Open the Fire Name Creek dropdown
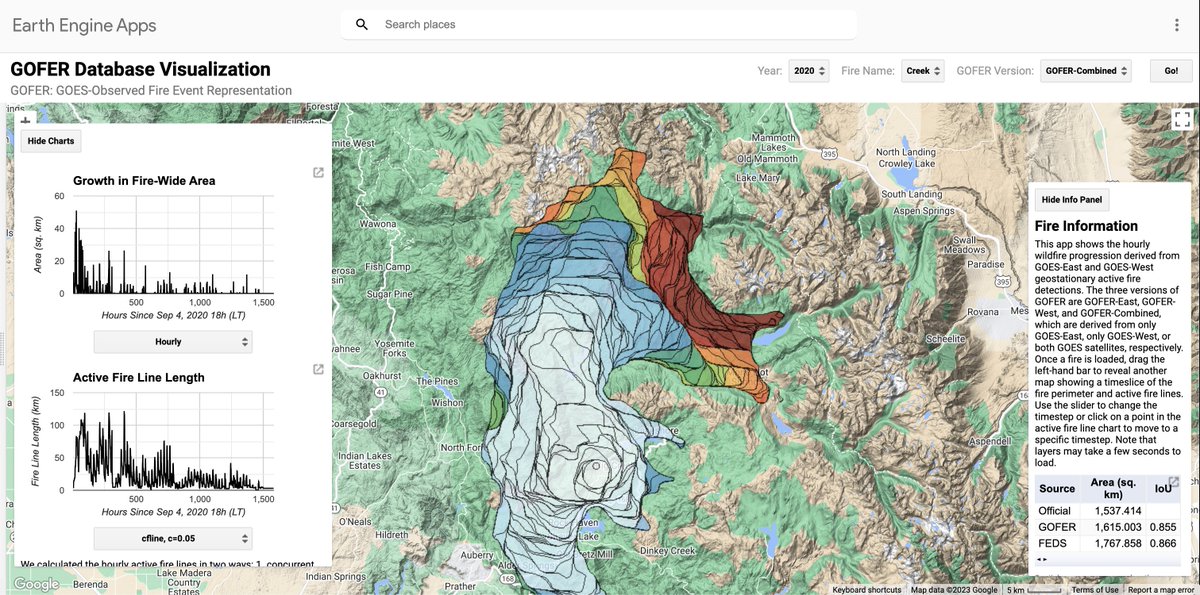Image resolution: width=1200 pixels, height=595 pixels. 923,71
